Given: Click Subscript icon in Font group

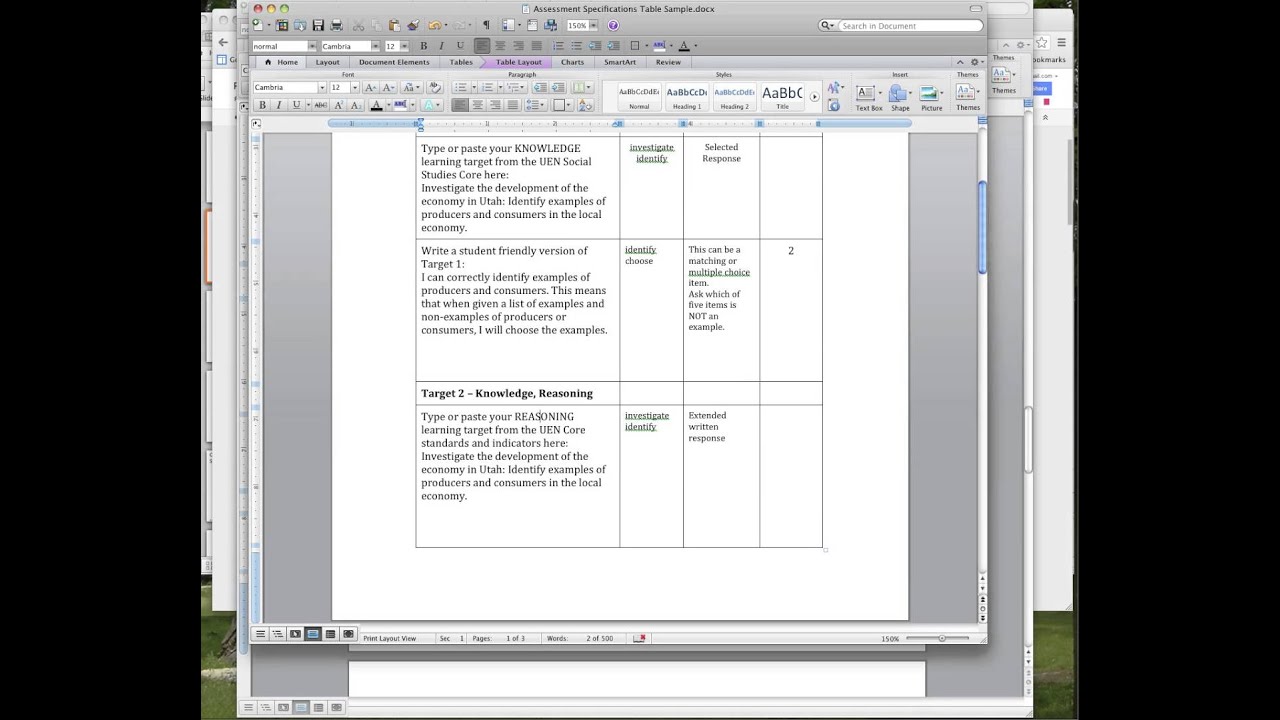Looking at the screenshot, I should click(x=355, y=105).
